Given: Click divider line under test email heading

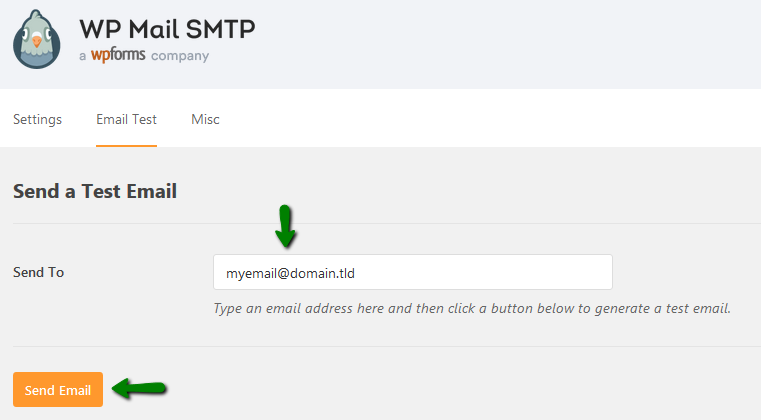Looking at the screenshot, I should [x=387, y=223].
